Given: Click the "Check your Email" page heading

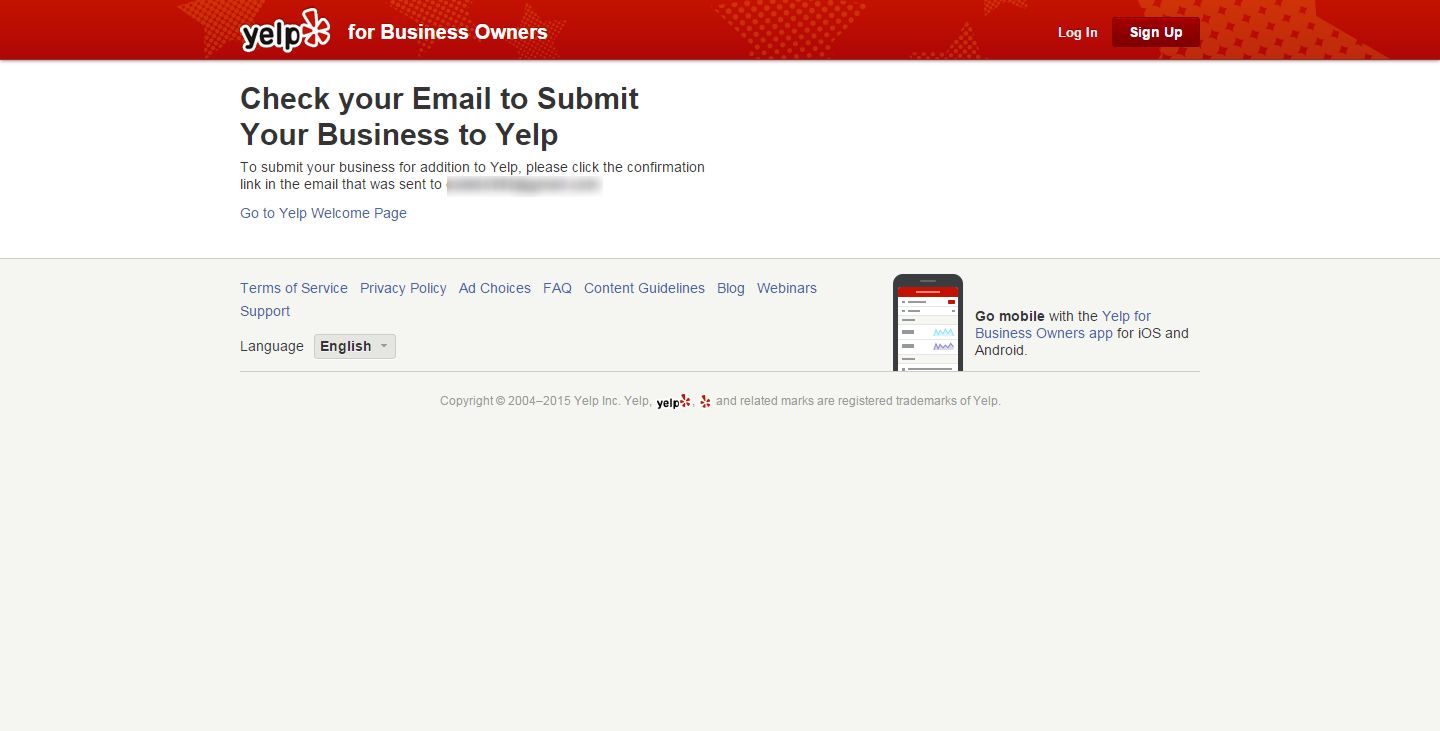Looking at the screenshot, I should (x=439, y=116).
